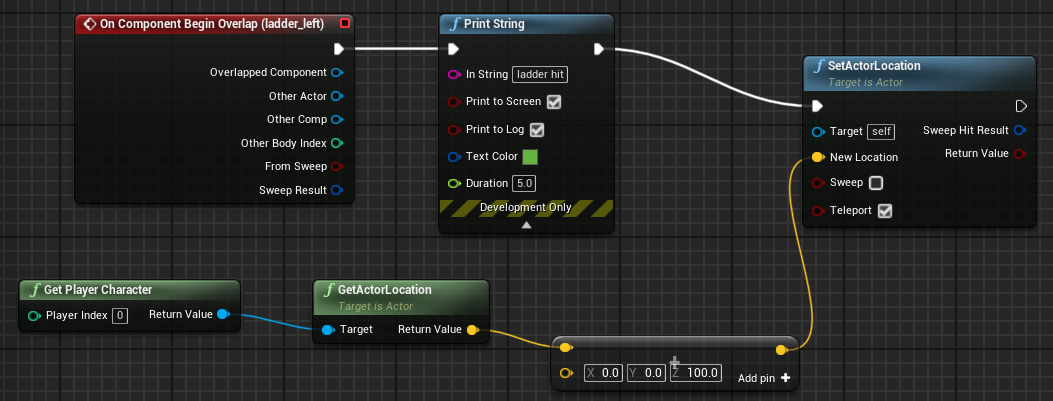The image size is (1053, 401).
Task: Click the Target pin on GetActorLocation
Action: (x=328, y=330)
